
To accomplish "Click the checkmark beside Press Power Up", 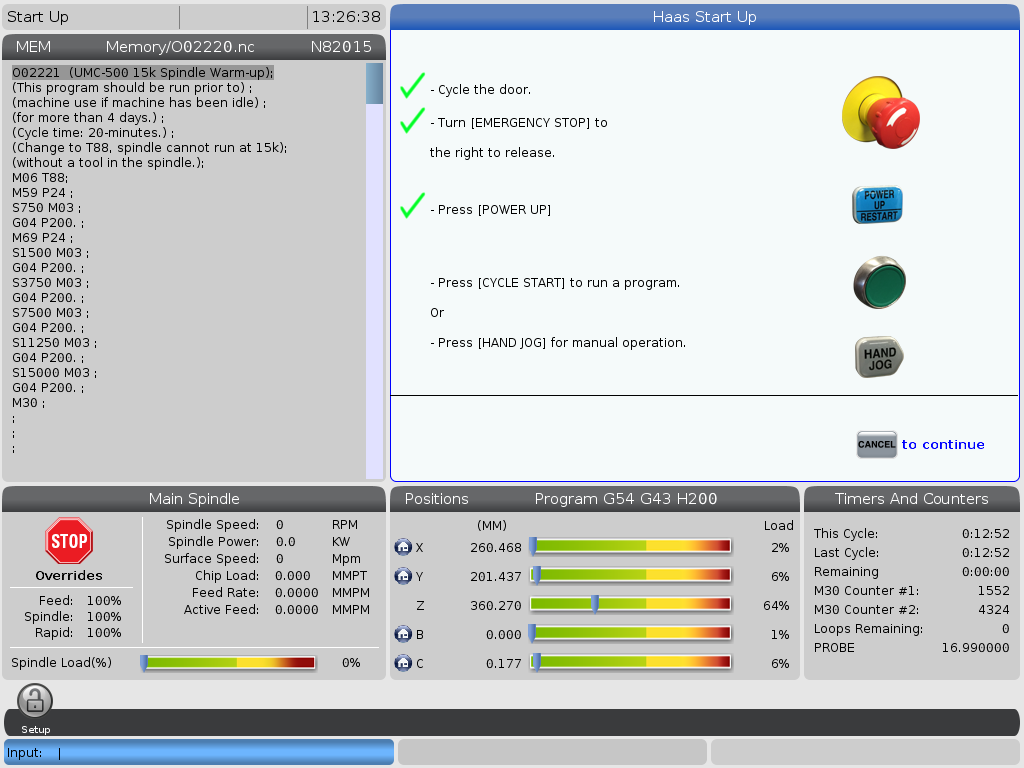I will click(x=413, y=206).
